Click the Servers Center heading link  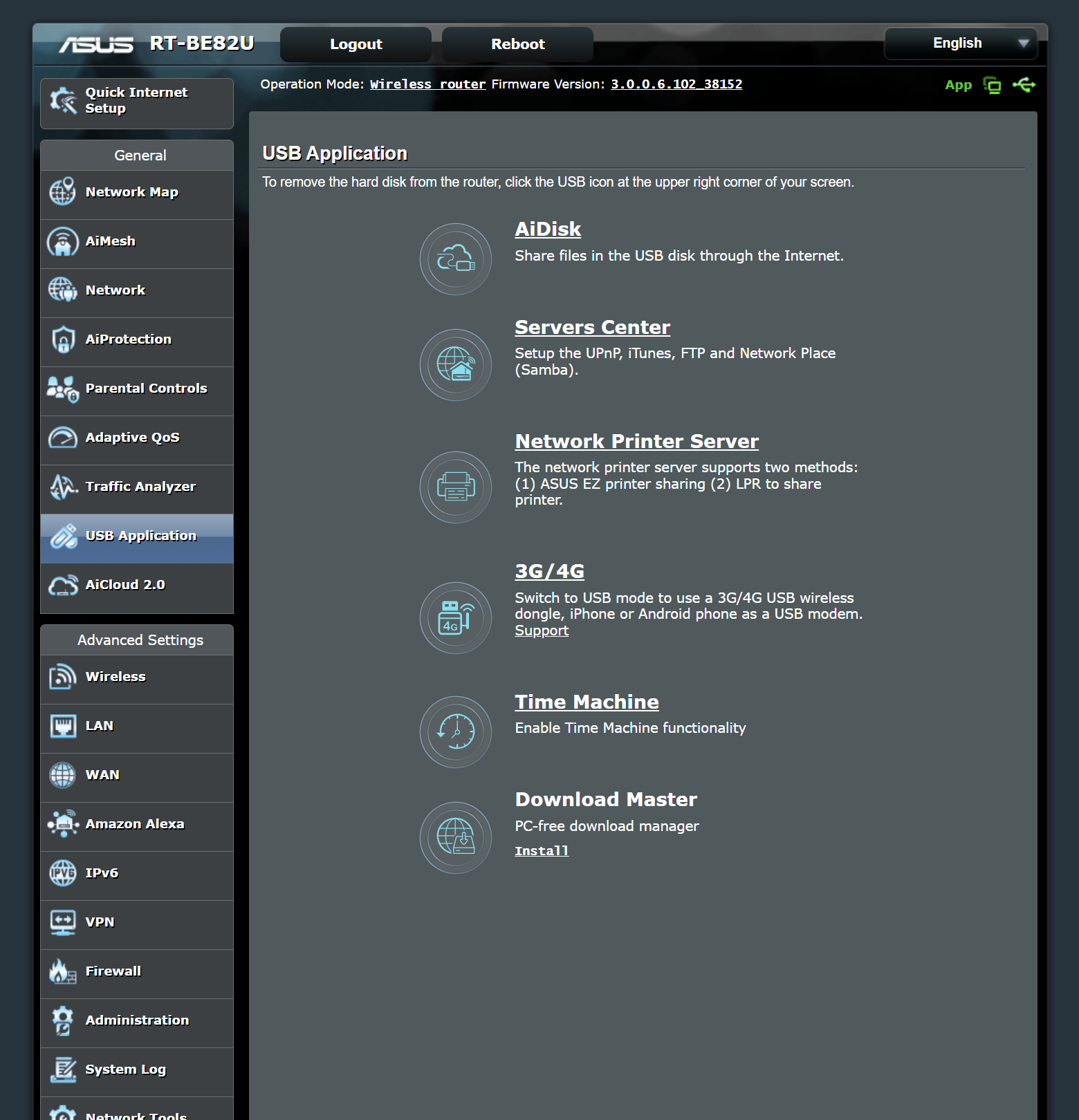coord(593,327)
